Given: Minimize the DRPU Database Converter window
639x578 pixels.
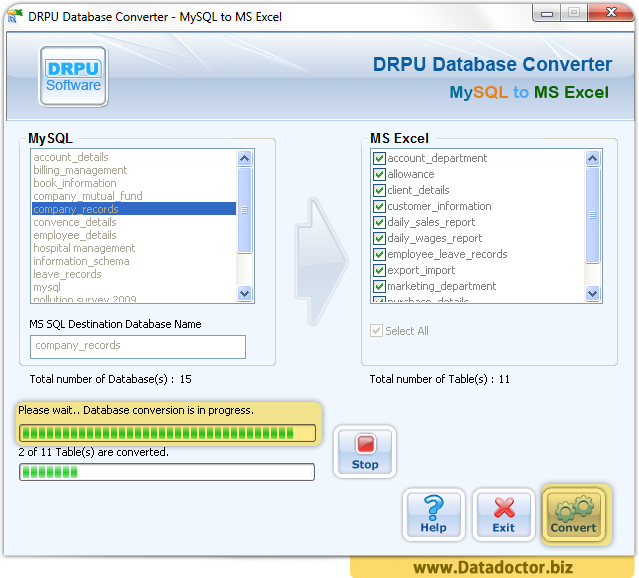Looking at the screenshot, I should (546, 13).
